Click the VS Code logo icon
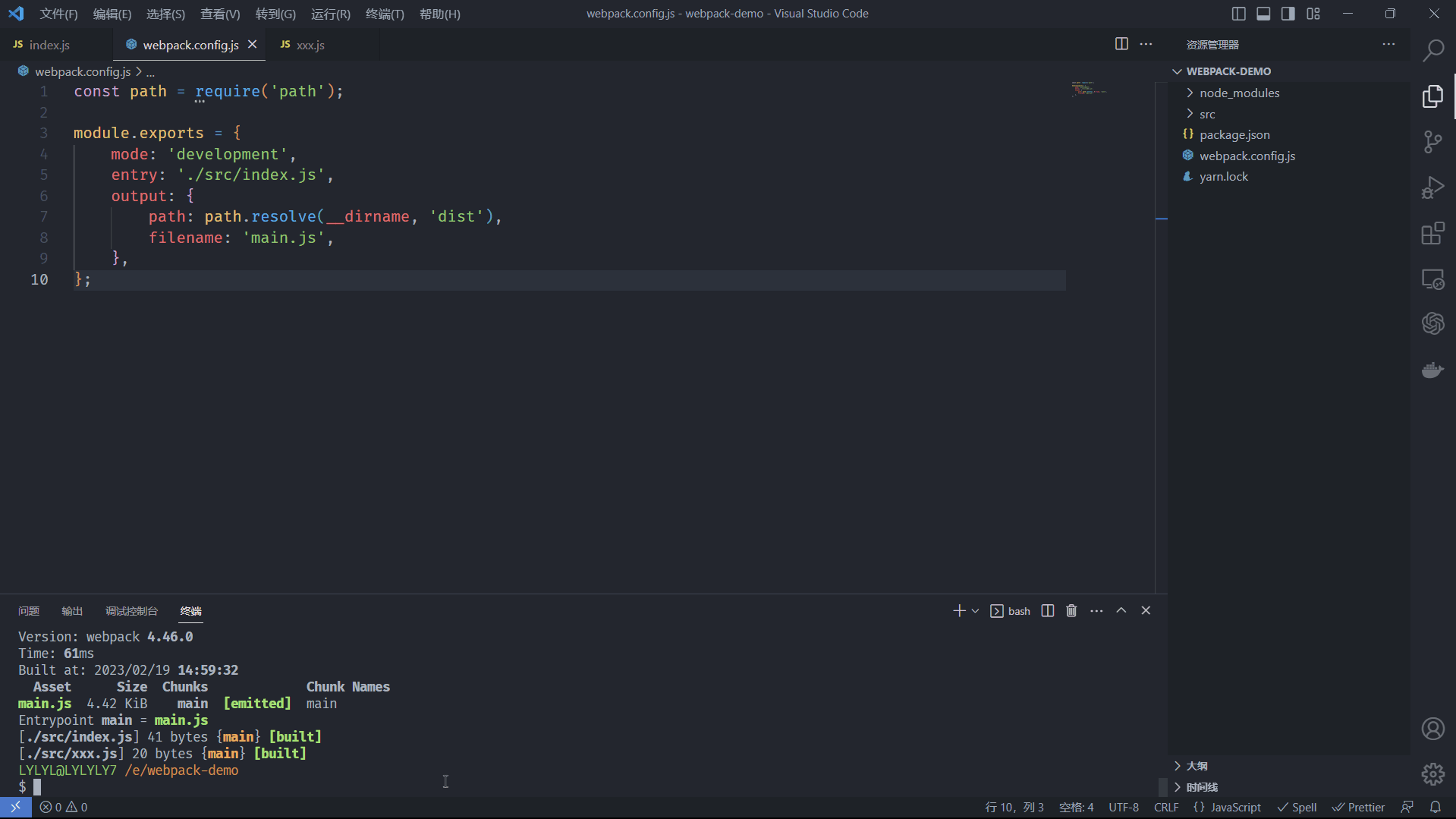The height and width of the screenshot is (819, 1456). click(16, 14)
